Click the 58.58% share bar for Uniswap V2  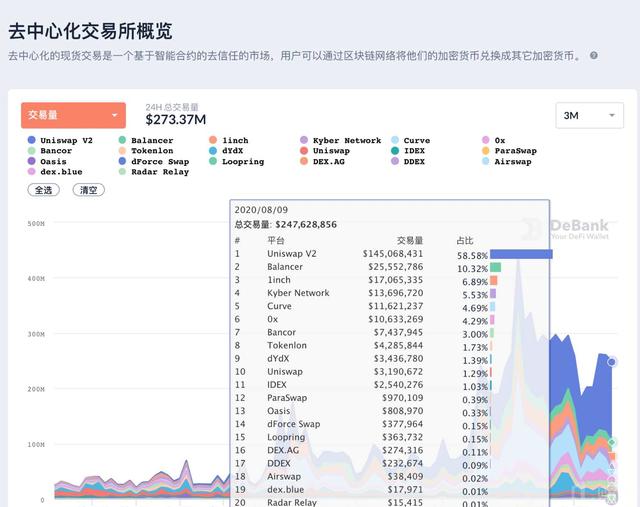(521, 254)
